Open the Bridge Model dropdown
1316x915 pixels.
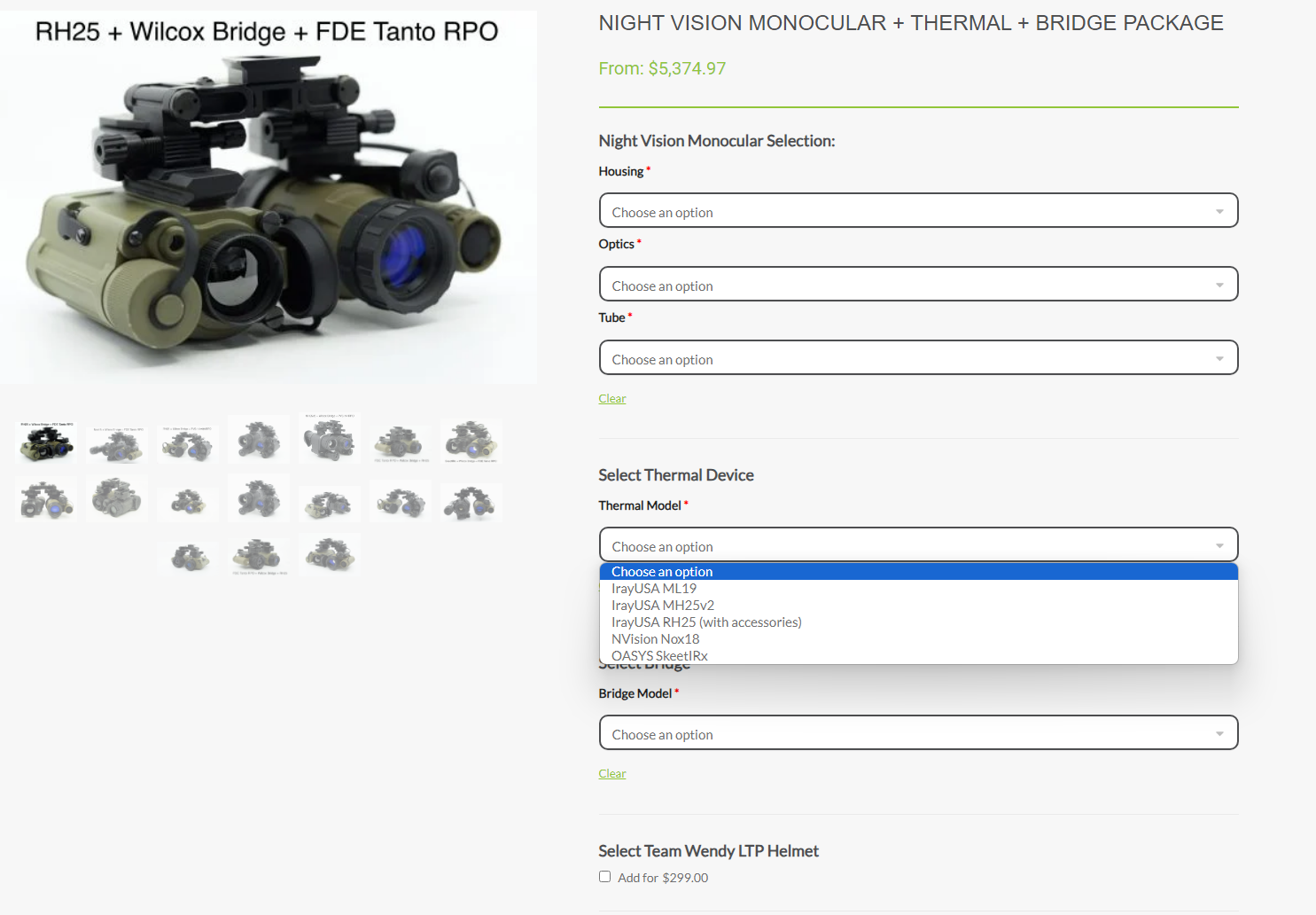coord(918,733)
